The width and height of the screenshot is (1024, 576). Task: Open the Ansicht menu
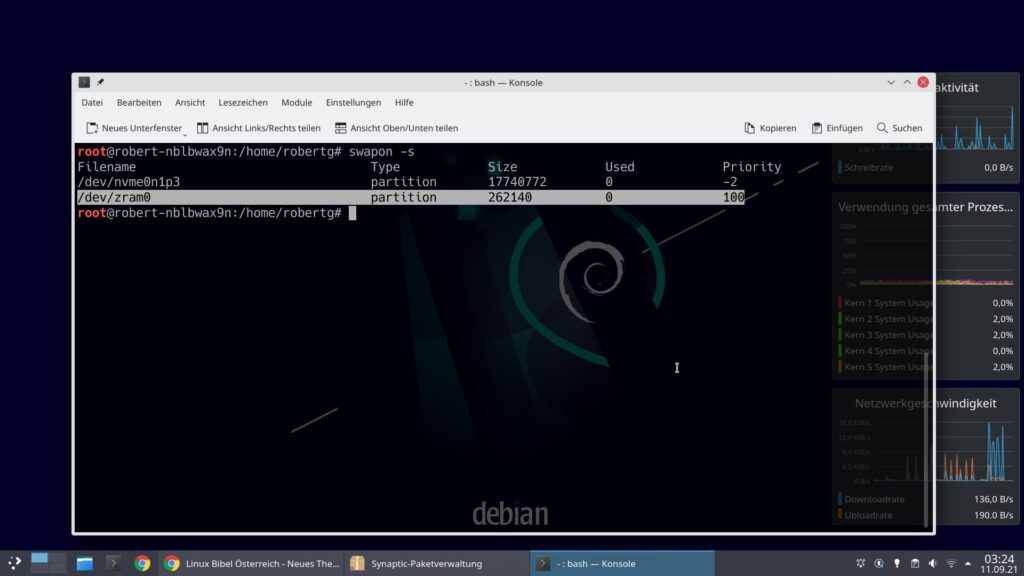[x=189, y=103]
